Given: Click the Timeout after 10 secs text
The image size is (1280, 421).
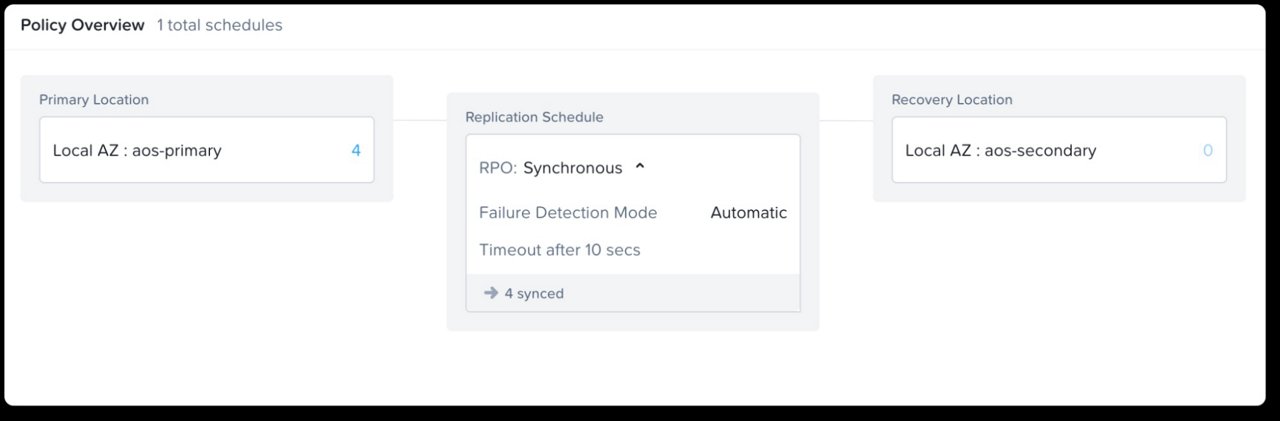Looking at the screenshot, I should point(559,250).
